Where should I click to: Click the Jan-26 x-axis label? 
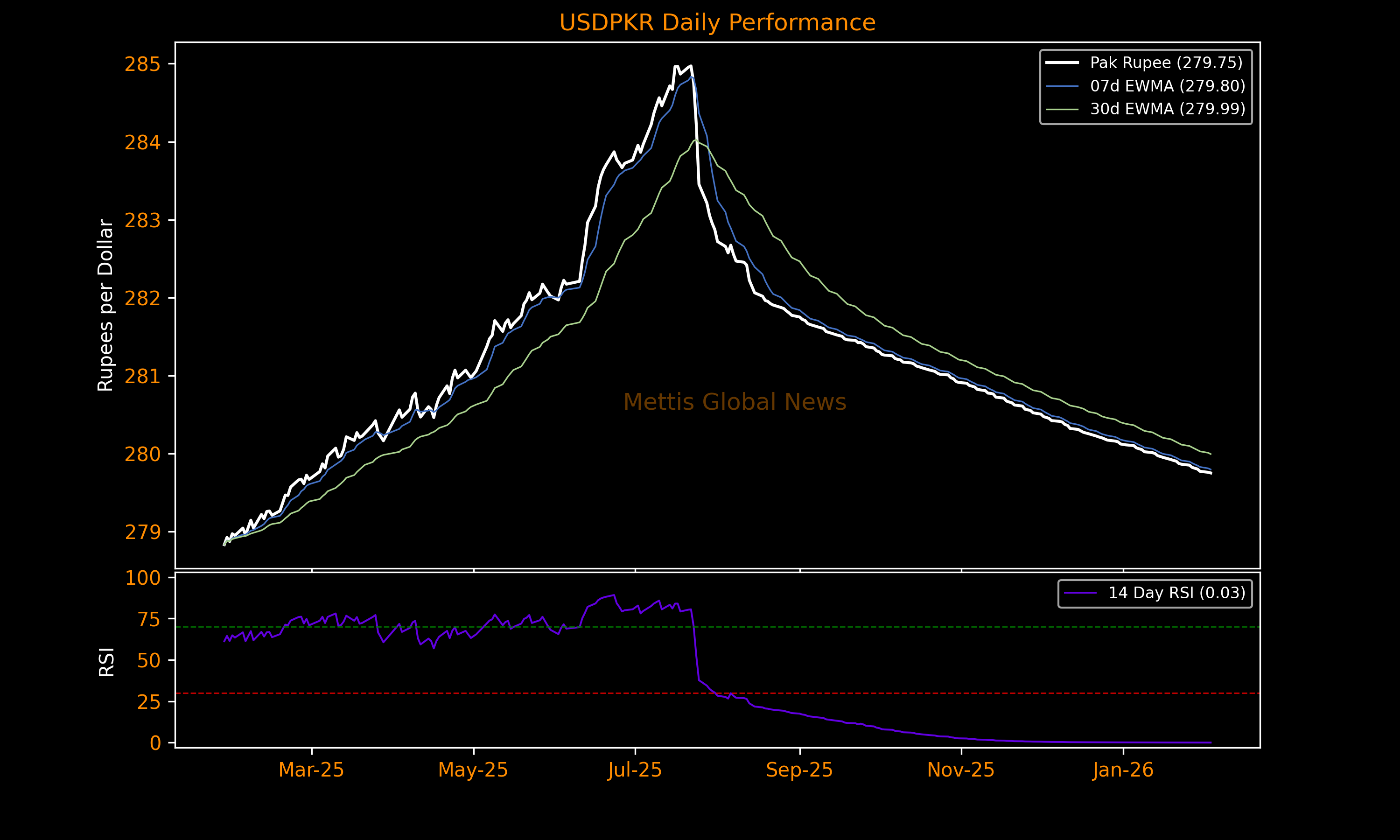tap(1123, 770)
